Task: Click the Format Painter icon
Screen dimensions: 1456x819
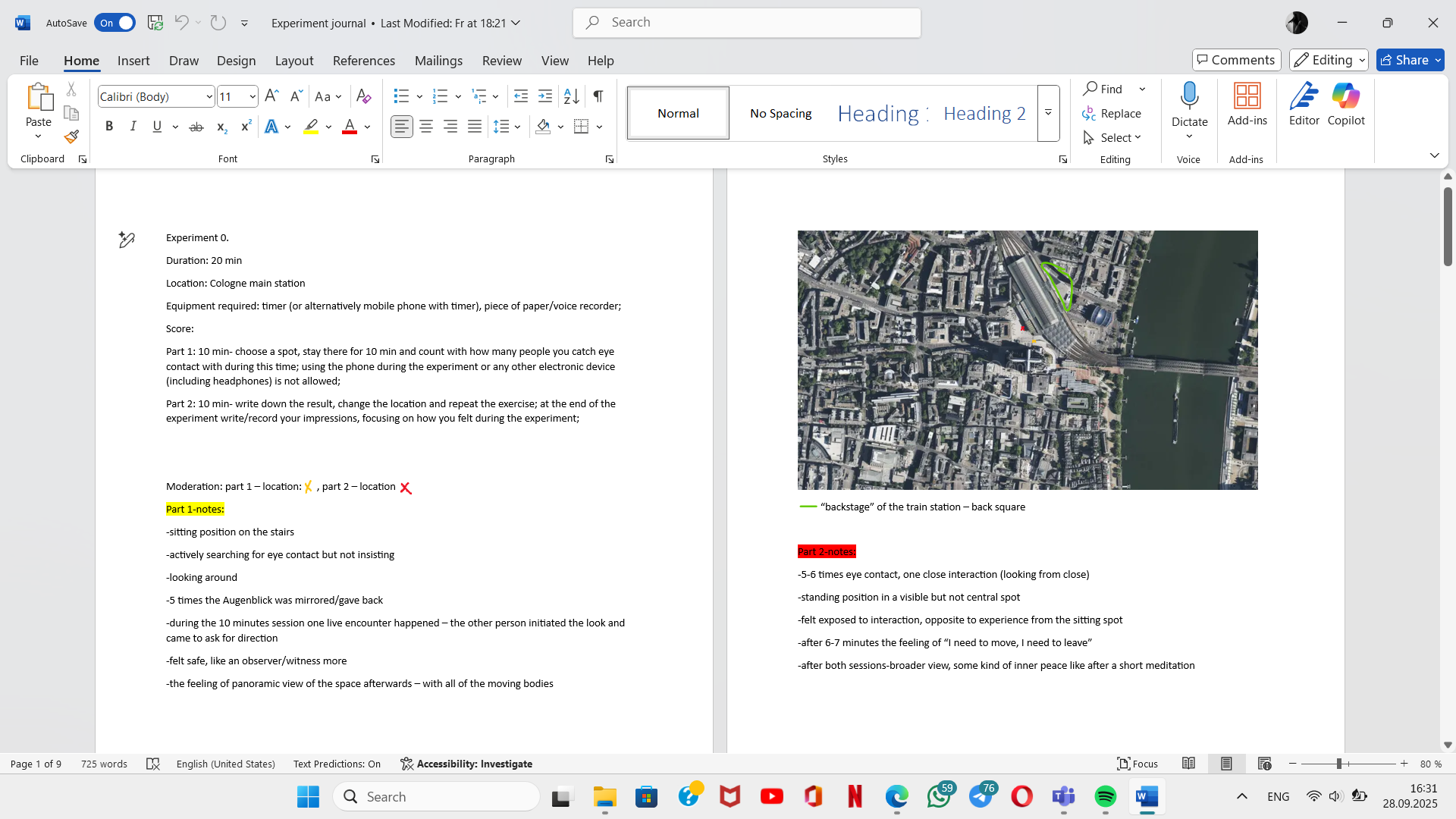Action: coord(71,137)
